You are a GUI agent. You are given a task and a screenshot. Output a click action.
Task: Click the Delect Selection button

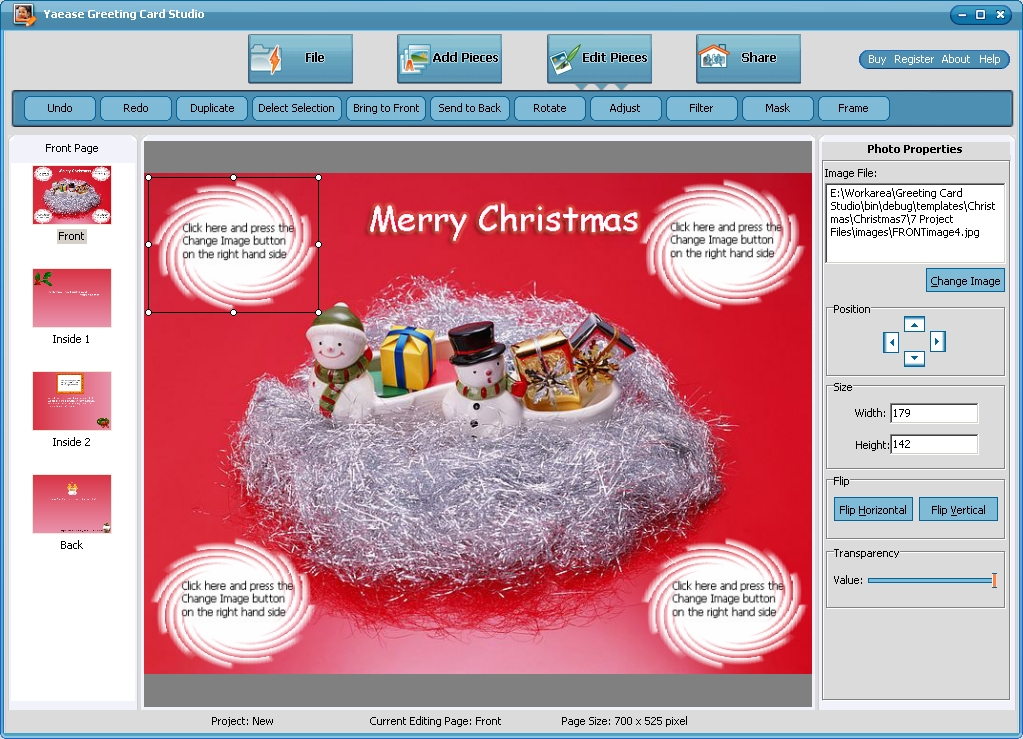[x=296, y=108]
